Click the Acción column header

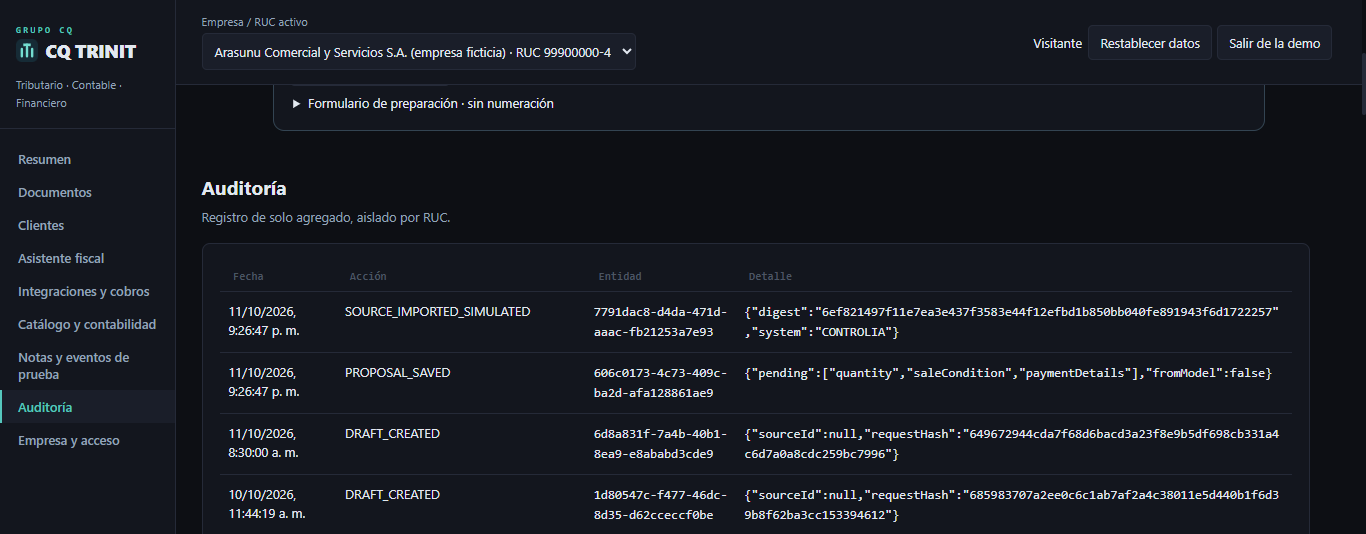(x=368, y=276)
